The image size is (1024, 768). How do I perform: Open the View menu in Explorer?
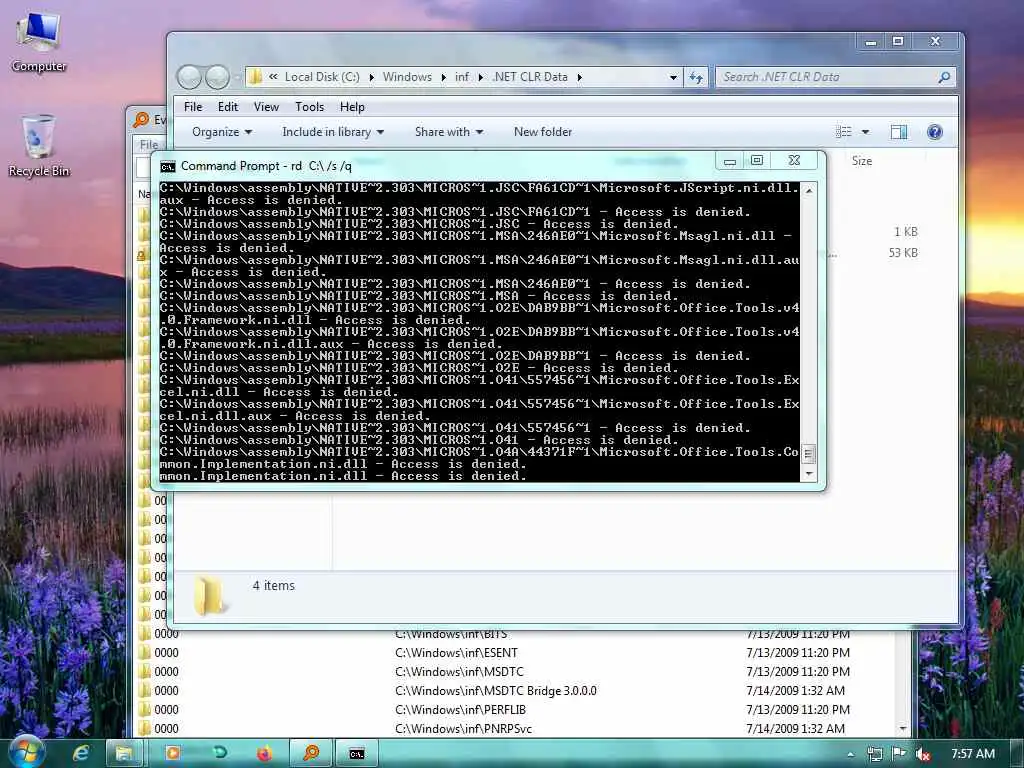[266, 107]
